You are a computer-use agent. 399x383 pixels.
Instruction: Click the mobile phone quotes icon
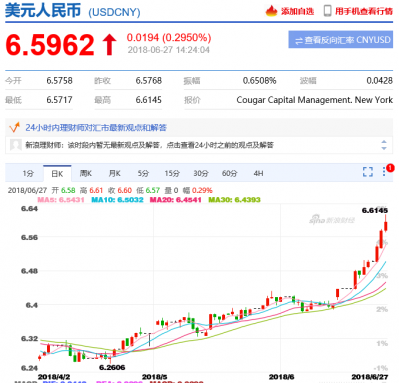(328, 11)
